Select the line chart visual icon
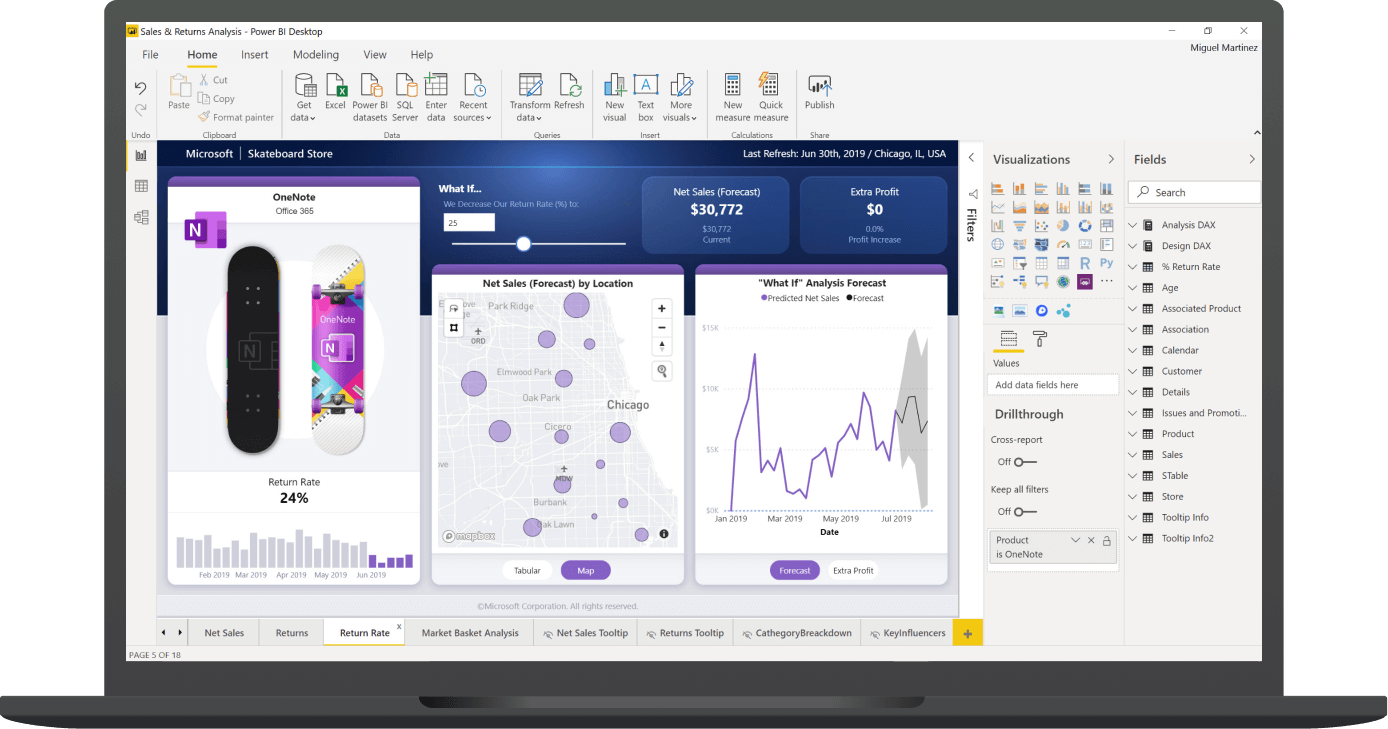Image resolution: width=1388 pixels, height=729 pixels. pyautogui.click(x=998, y=207)
